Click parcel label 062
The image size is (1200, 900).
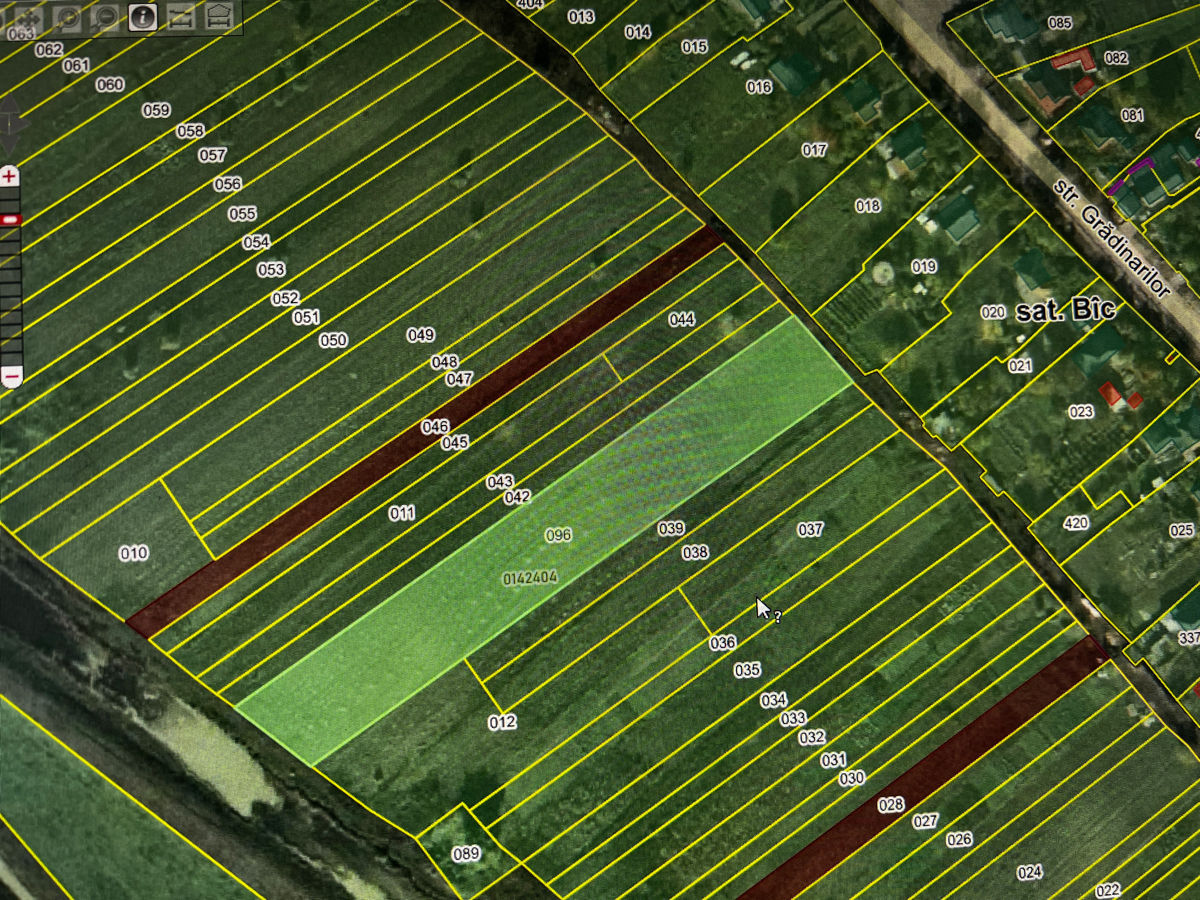[49, 49]
